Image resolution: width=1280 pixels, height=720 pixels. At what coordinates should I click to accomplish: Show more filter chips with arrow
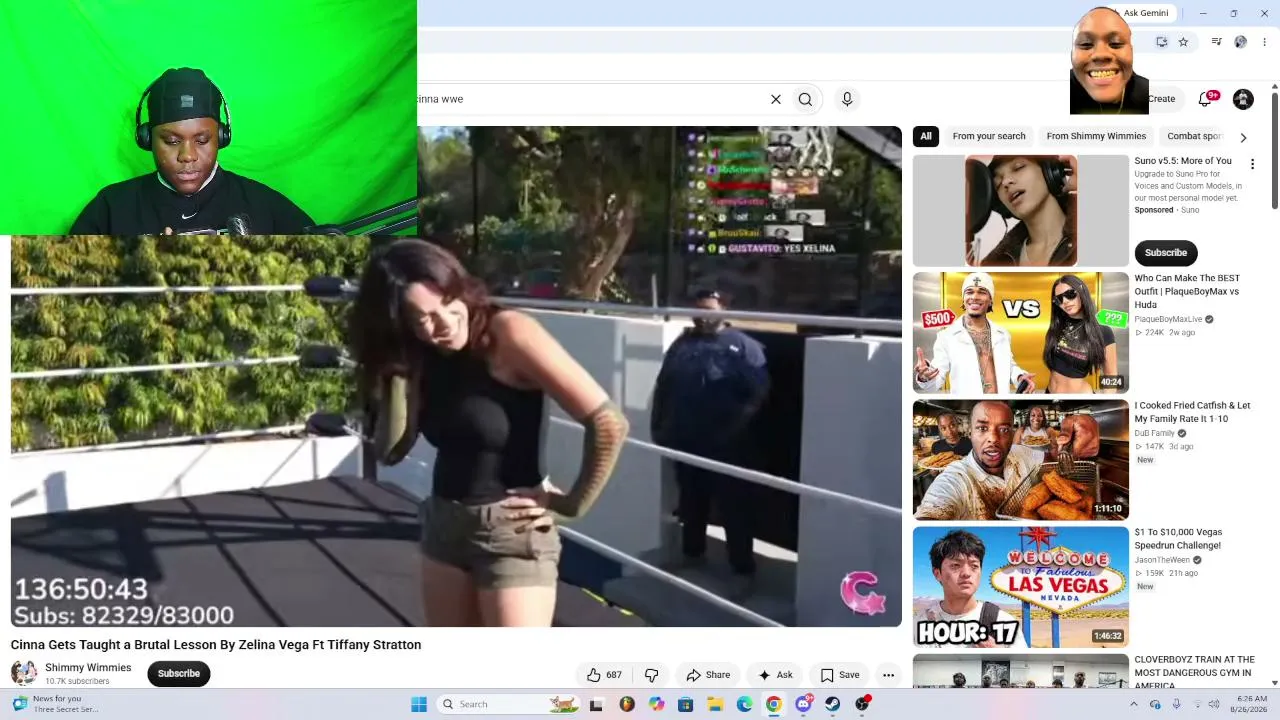point(1243,137)
